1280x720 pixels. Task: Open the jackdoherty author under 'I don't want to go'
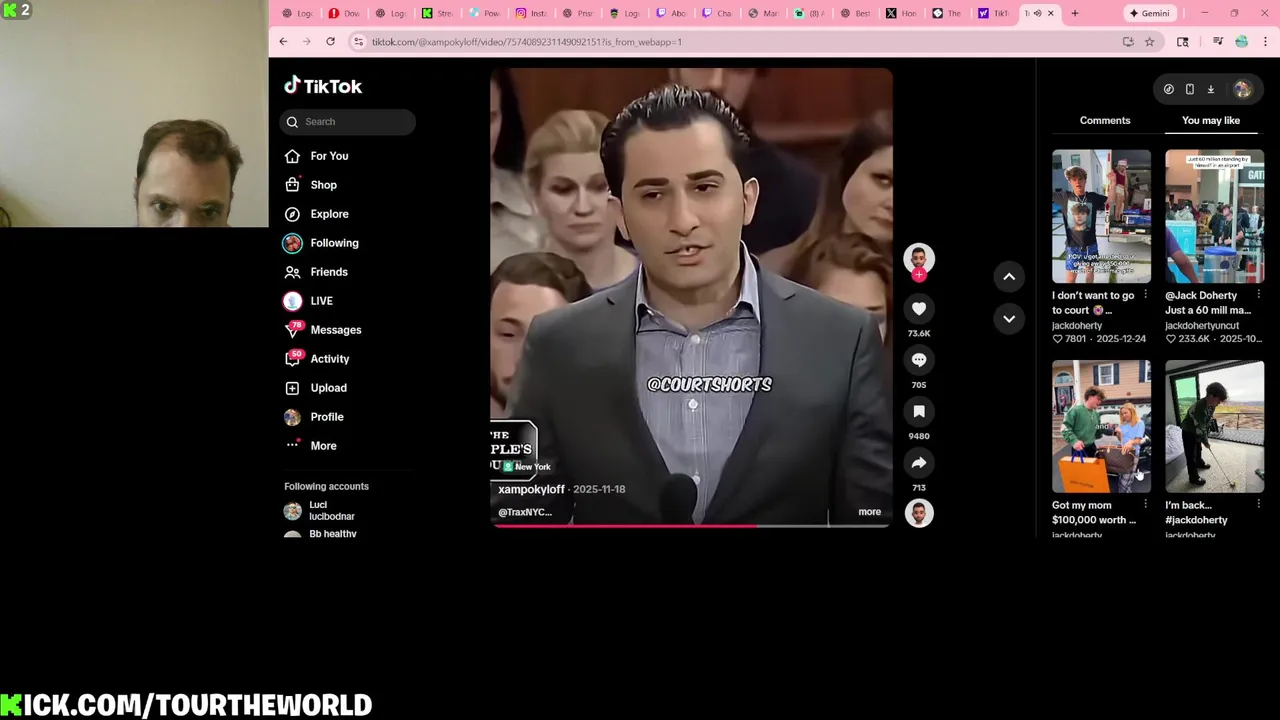(1077, 326)
